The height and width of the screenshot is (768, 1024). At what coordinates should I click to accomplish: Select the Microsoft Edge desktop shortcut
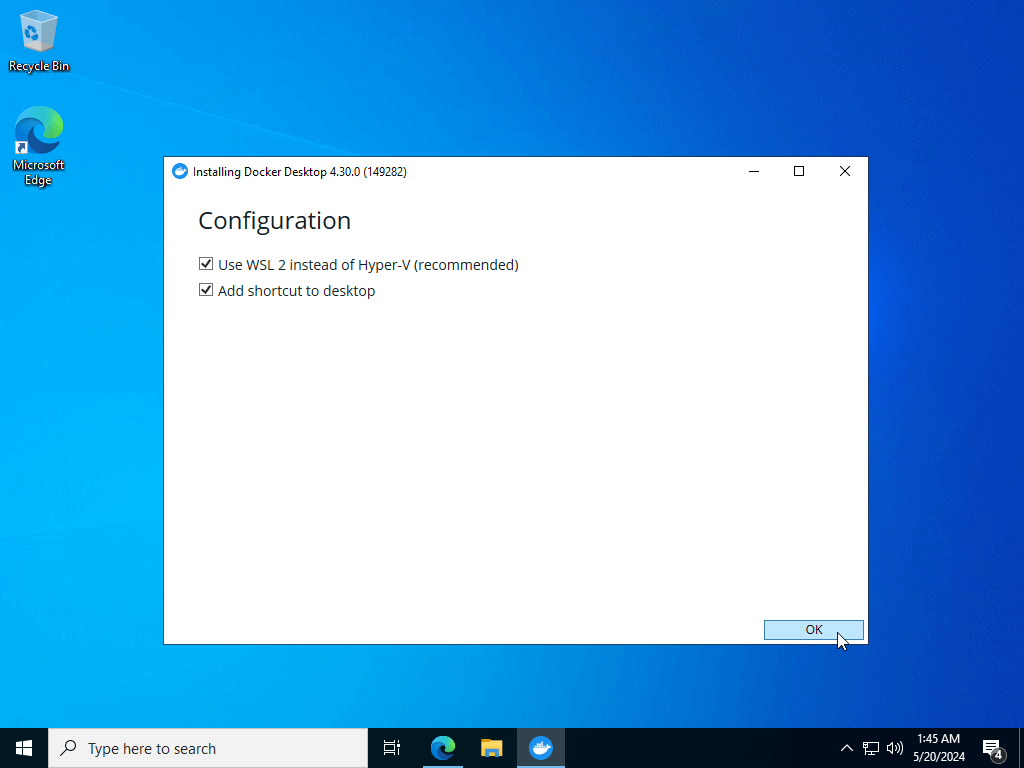[39, 146]
